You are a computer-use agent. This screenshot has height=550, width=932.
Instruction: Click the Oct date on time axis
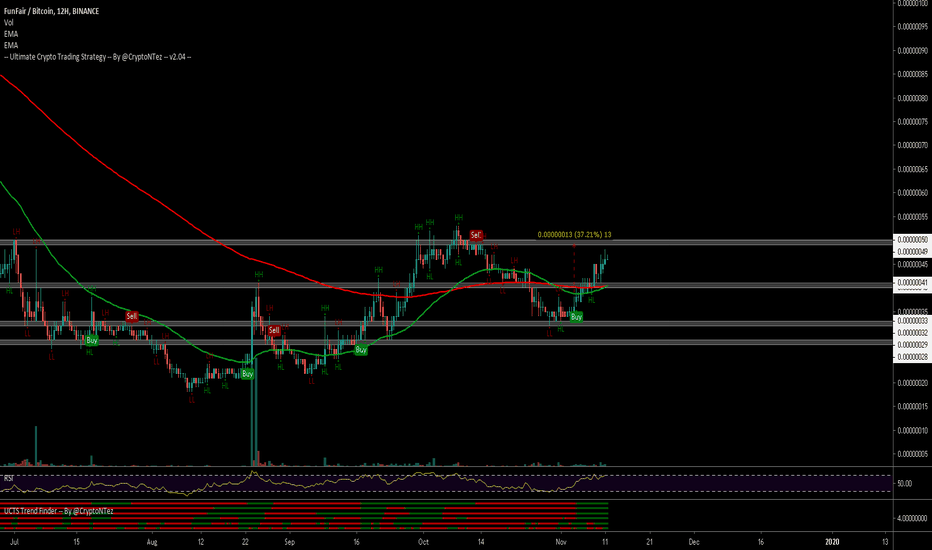point(423,542)
